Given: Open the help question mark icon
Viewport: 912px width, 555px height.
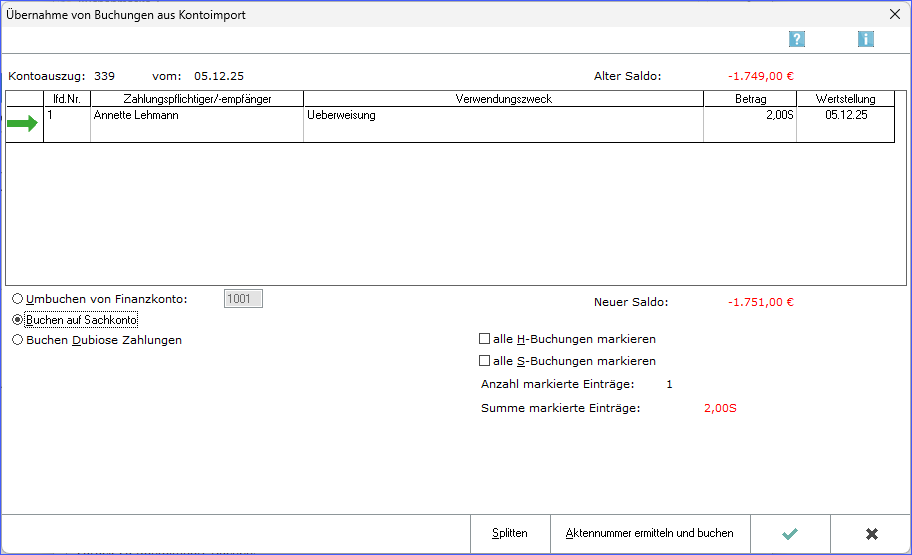Looking at the screenshot, I should [x=797, y=39].
